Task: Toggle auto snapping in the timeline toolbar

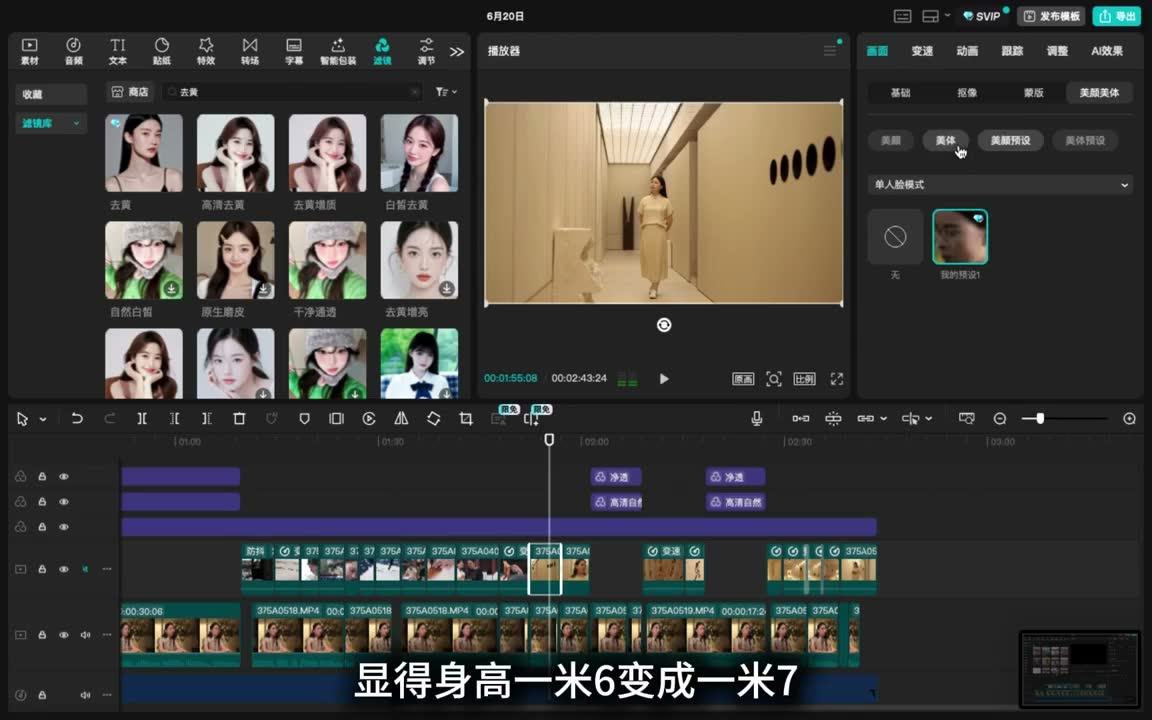Action: pyautogui.click(x=833, y=418)
